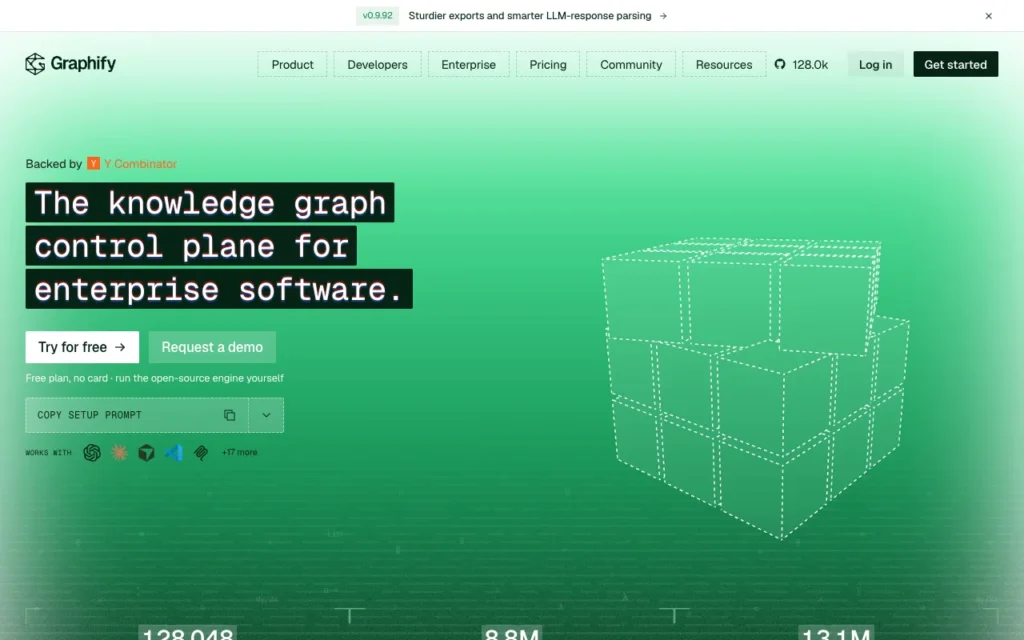Click the "Backed by" label

(x=54, y=164)
